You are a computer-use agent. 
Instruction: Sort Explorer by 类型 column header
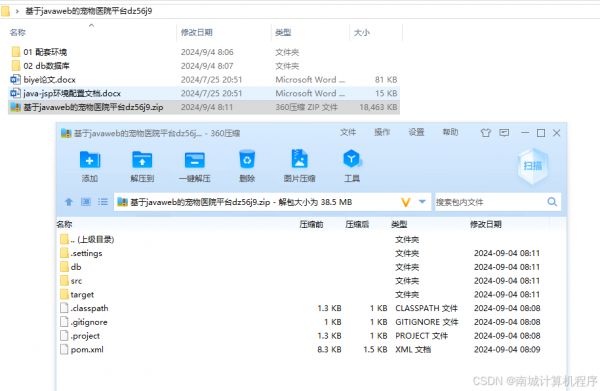click(283, 33)
